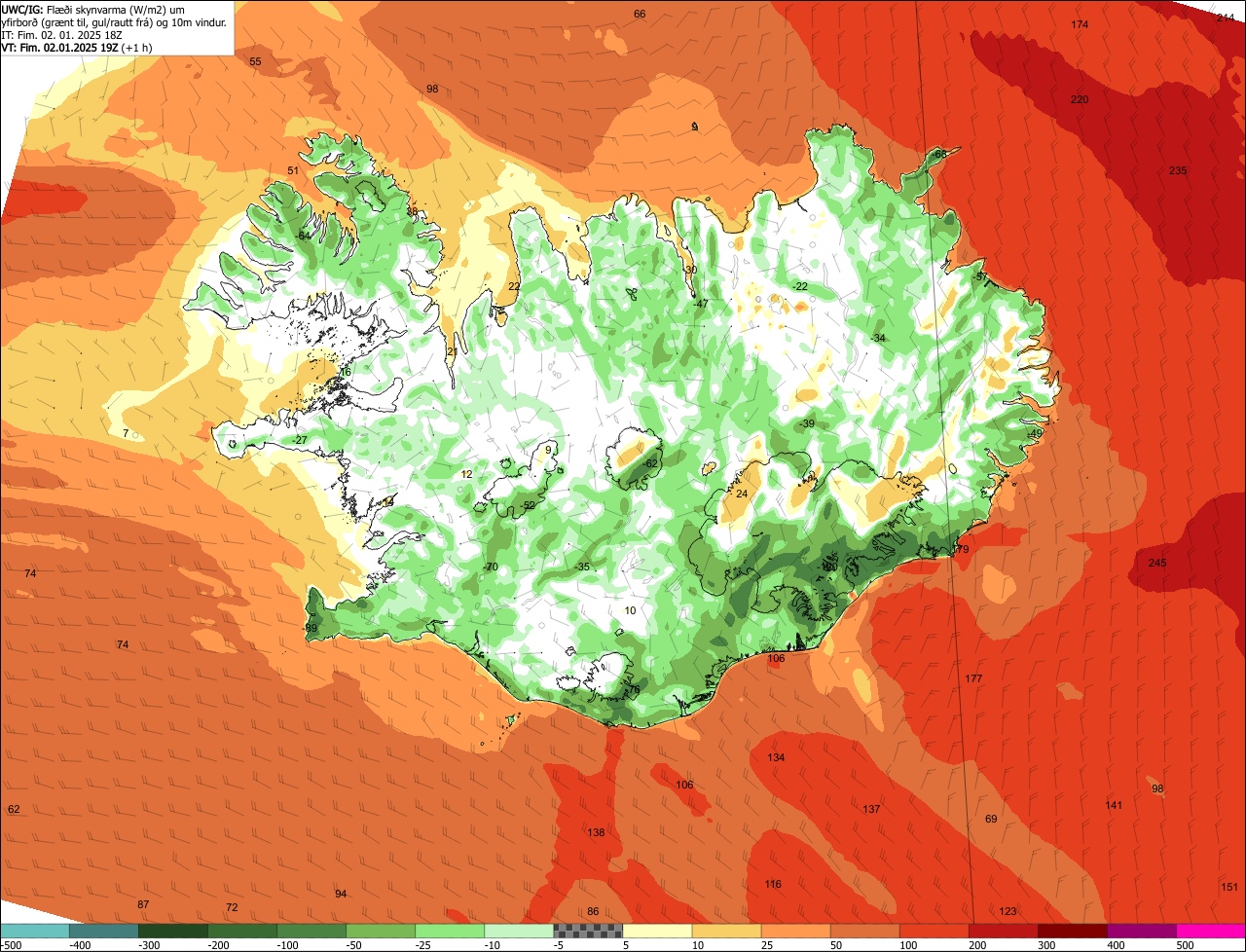The height and width of the screenshot is (952, 1246).
Task: Click the red 200 to 300 legend swatch
Action: point(1004,931)
